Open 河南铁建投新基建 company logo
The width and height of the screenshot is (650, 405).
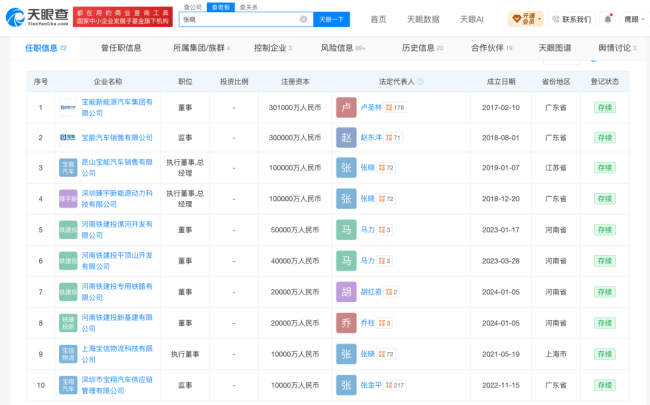point(68,323)
